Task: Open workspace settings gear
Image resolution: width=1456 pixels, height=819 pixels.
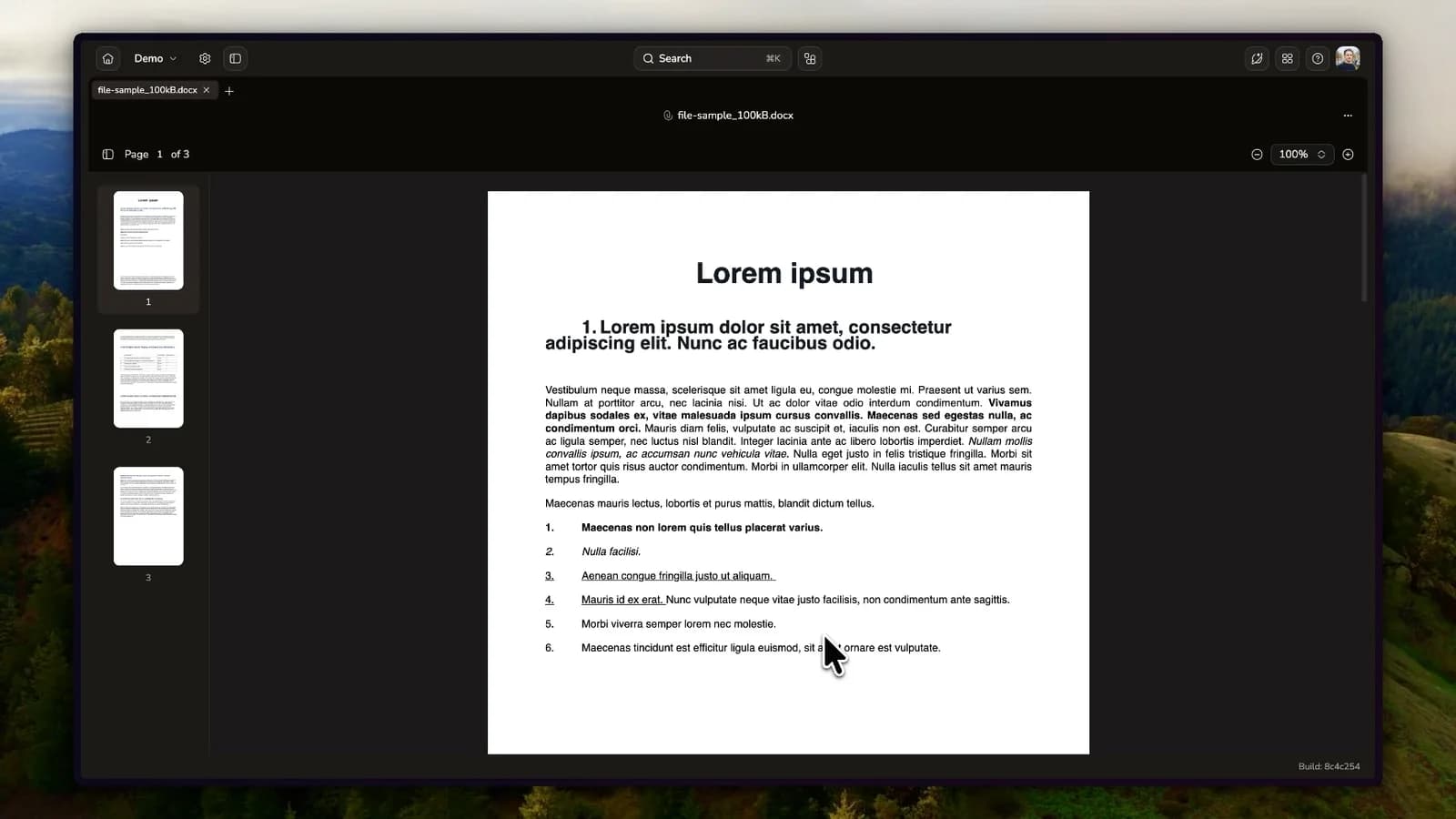Action: tap(205, 58)
